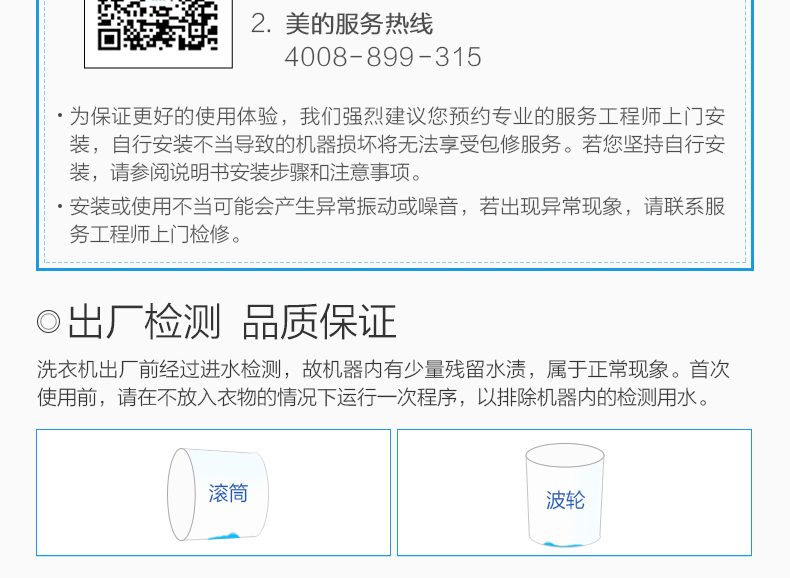Click the paragraph about 进水检测 残留水渍
The width and height of the screenshot is (790, 578).
point(383,383)
